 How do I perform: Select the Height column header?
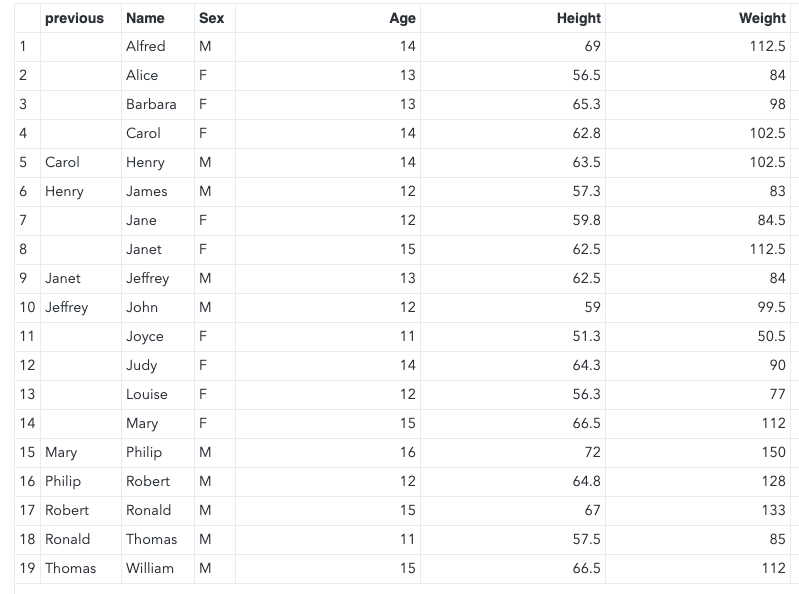[578, 18]
